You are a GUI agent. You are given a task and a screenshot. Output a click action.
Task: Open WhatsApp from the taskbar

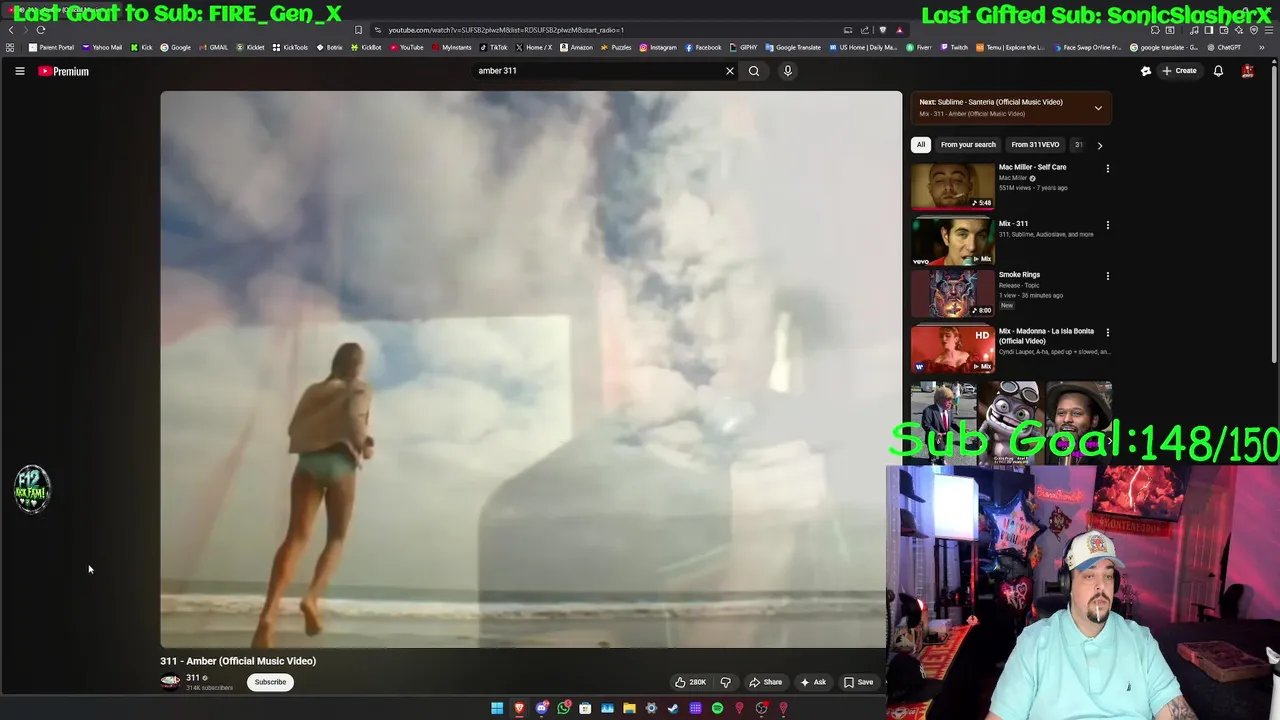click(563, 709)
